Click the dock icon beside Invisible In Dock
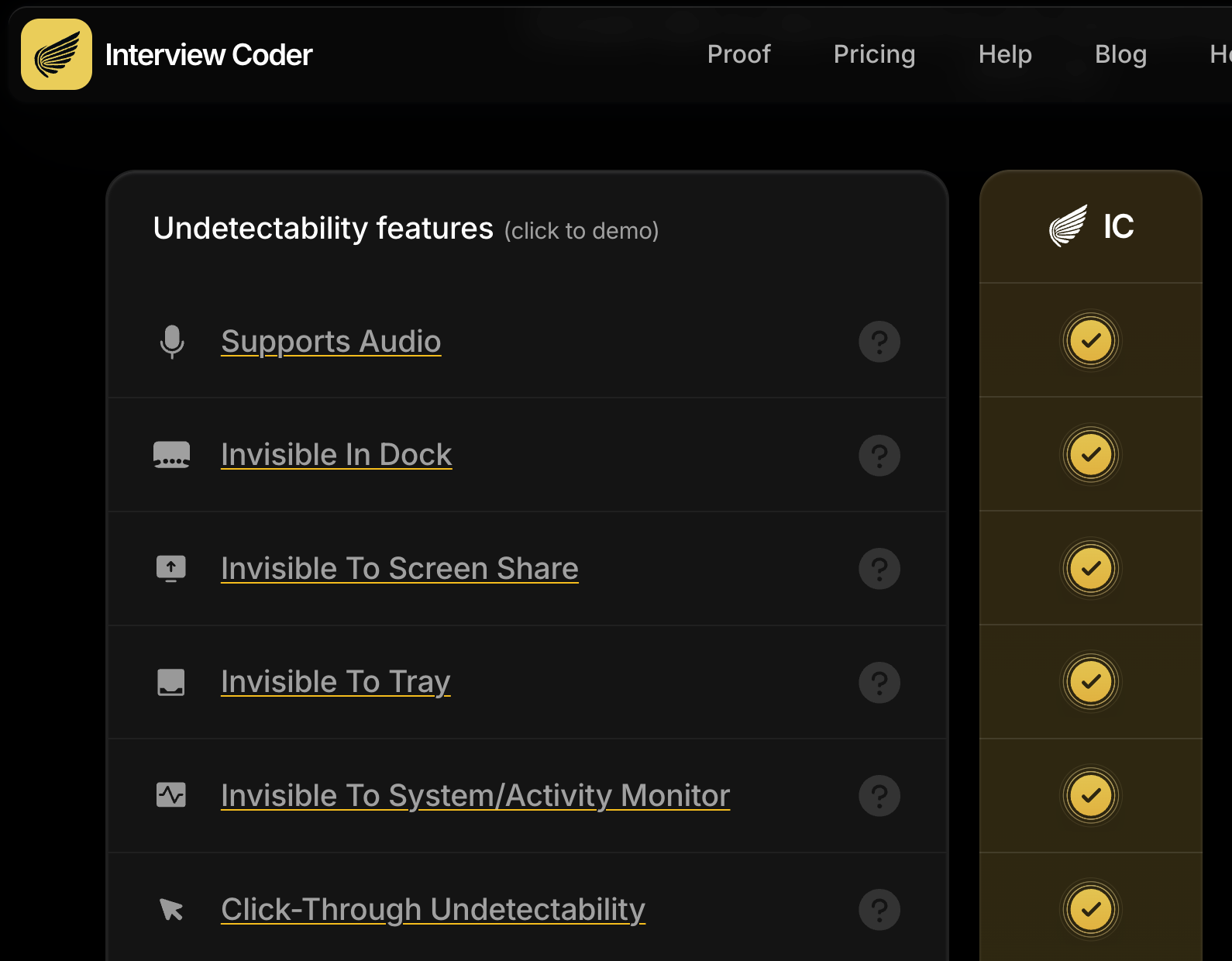 click(171, 455)
